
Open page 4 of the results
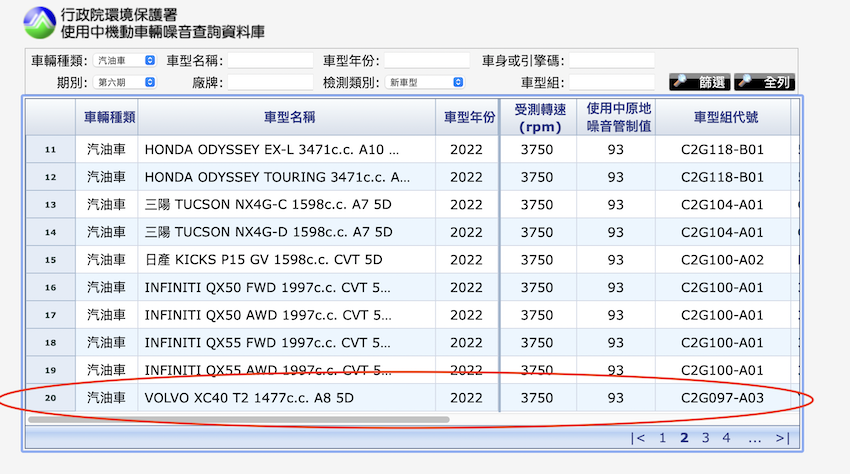(x=726, y=437)
